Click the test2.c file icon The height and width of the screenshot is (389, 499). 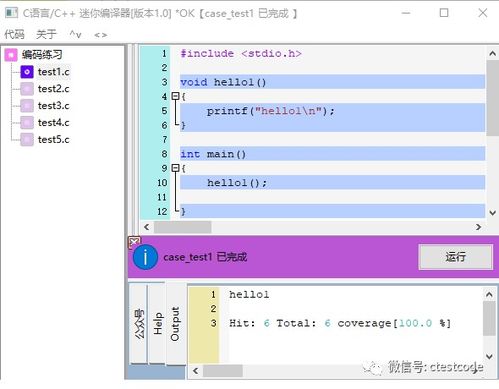(x=27, y=89)
